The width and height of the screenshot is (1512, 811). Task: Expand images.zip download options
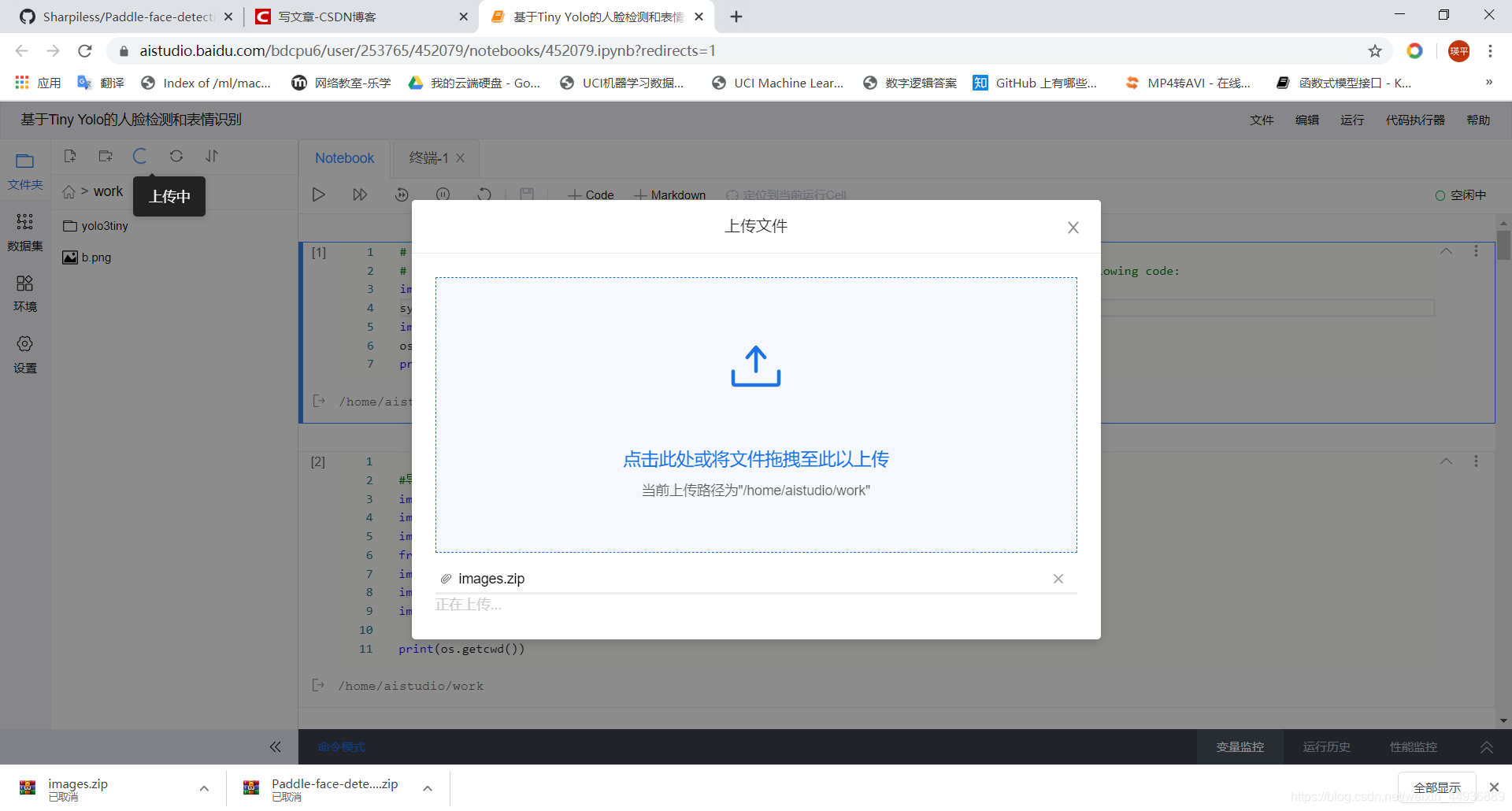coord(204,788)
